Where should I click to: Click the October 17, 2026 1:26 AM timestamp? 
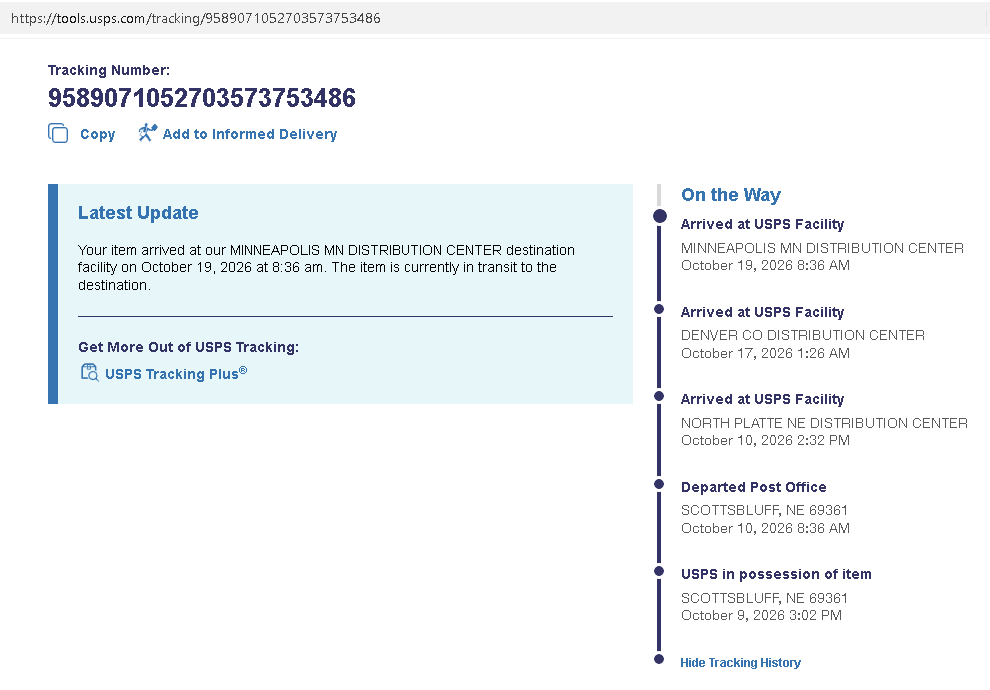765,353
